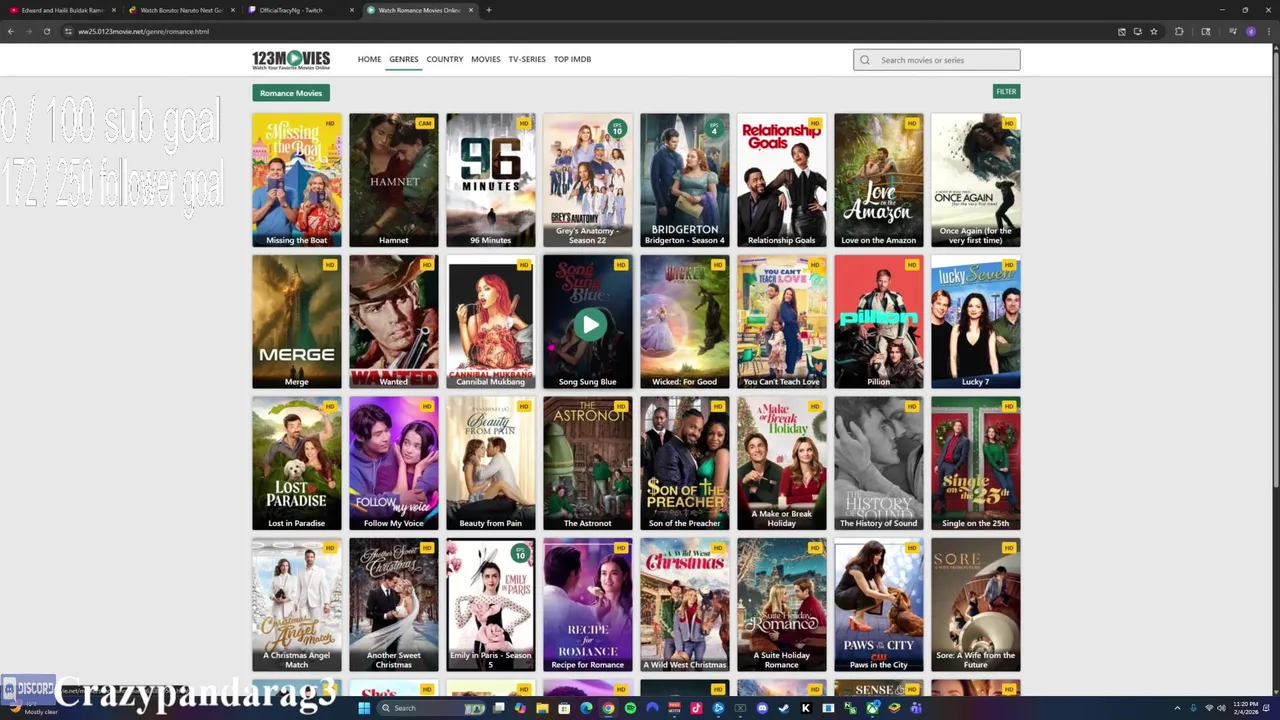Screen dimensions: 1280x720
Task: Open Discord from the taskbar
Action: [762, 708]
